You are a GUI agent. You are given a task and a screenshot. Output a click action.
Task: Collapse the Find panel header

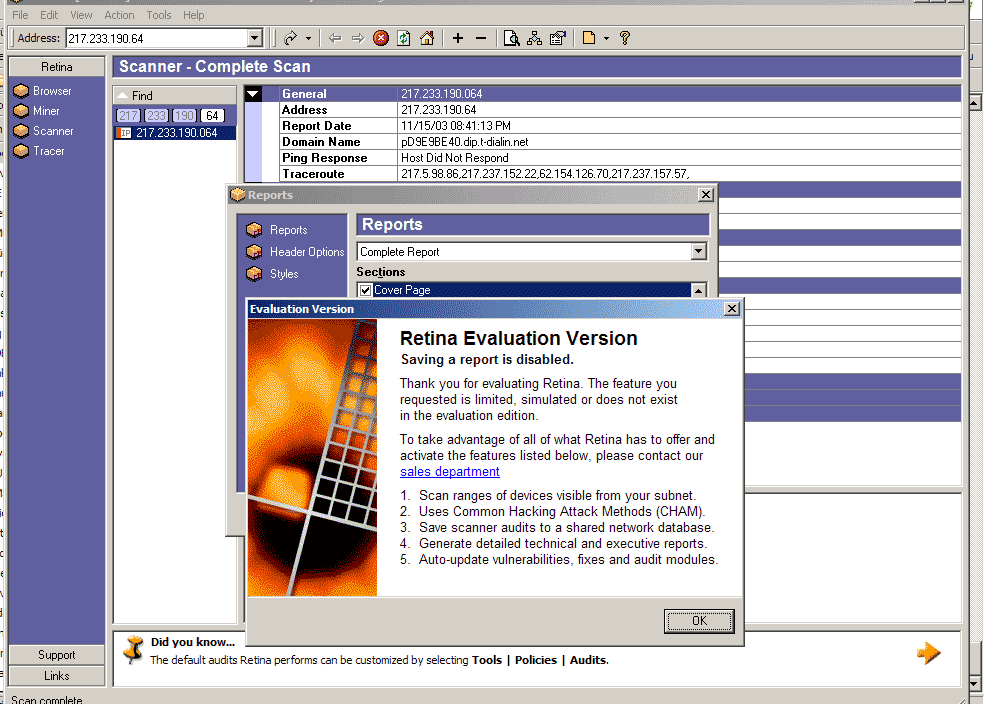point(174,95)
